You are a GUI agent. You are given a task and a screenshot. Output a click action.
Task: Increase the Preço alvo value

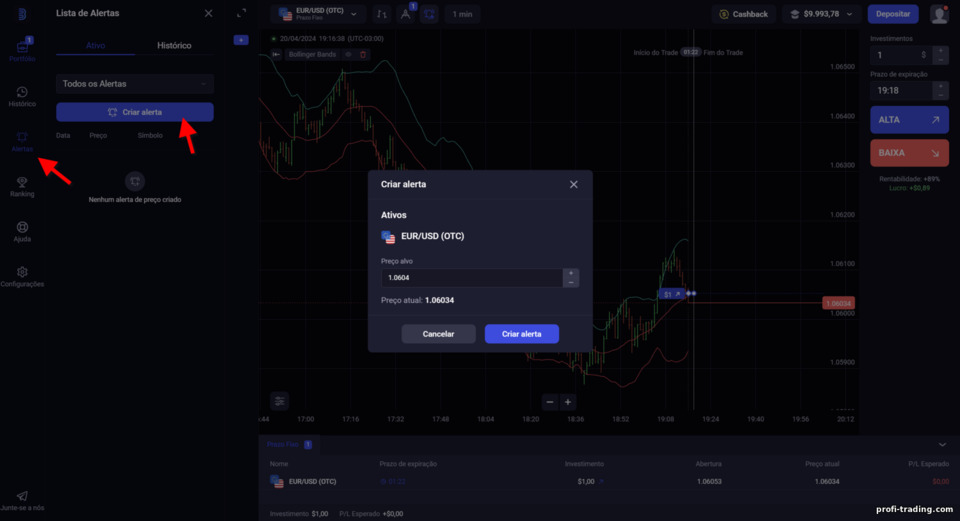(x=571, y=273)
